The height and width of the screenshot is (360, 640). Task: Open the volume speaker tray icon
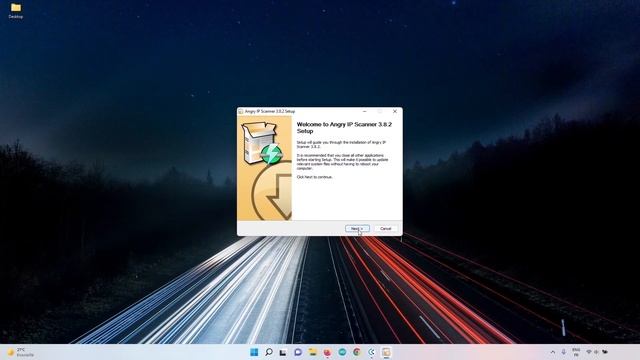point(596,352)
